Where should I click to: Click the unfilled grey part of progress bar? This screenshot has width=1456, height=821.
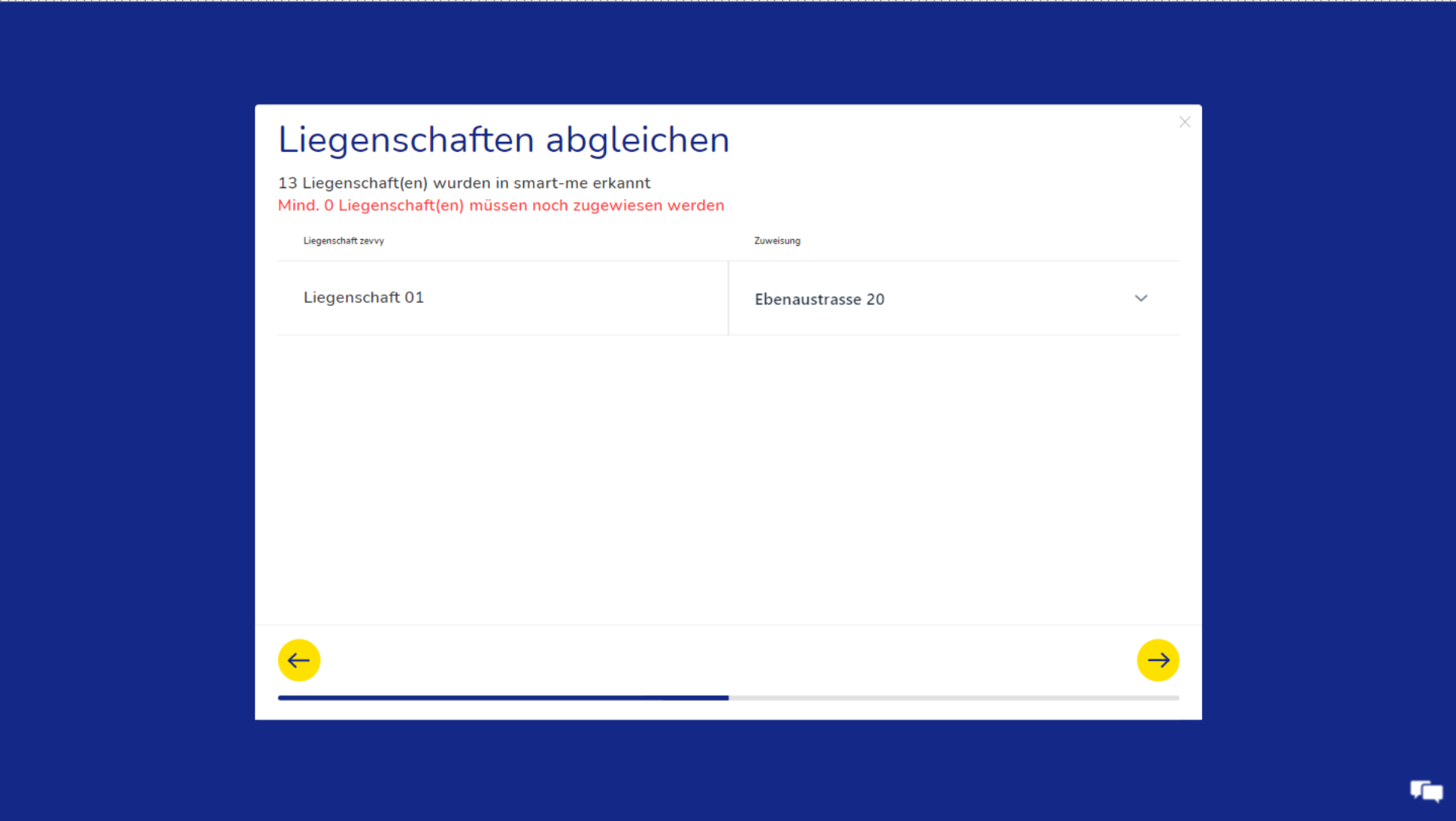pos(955,697)
